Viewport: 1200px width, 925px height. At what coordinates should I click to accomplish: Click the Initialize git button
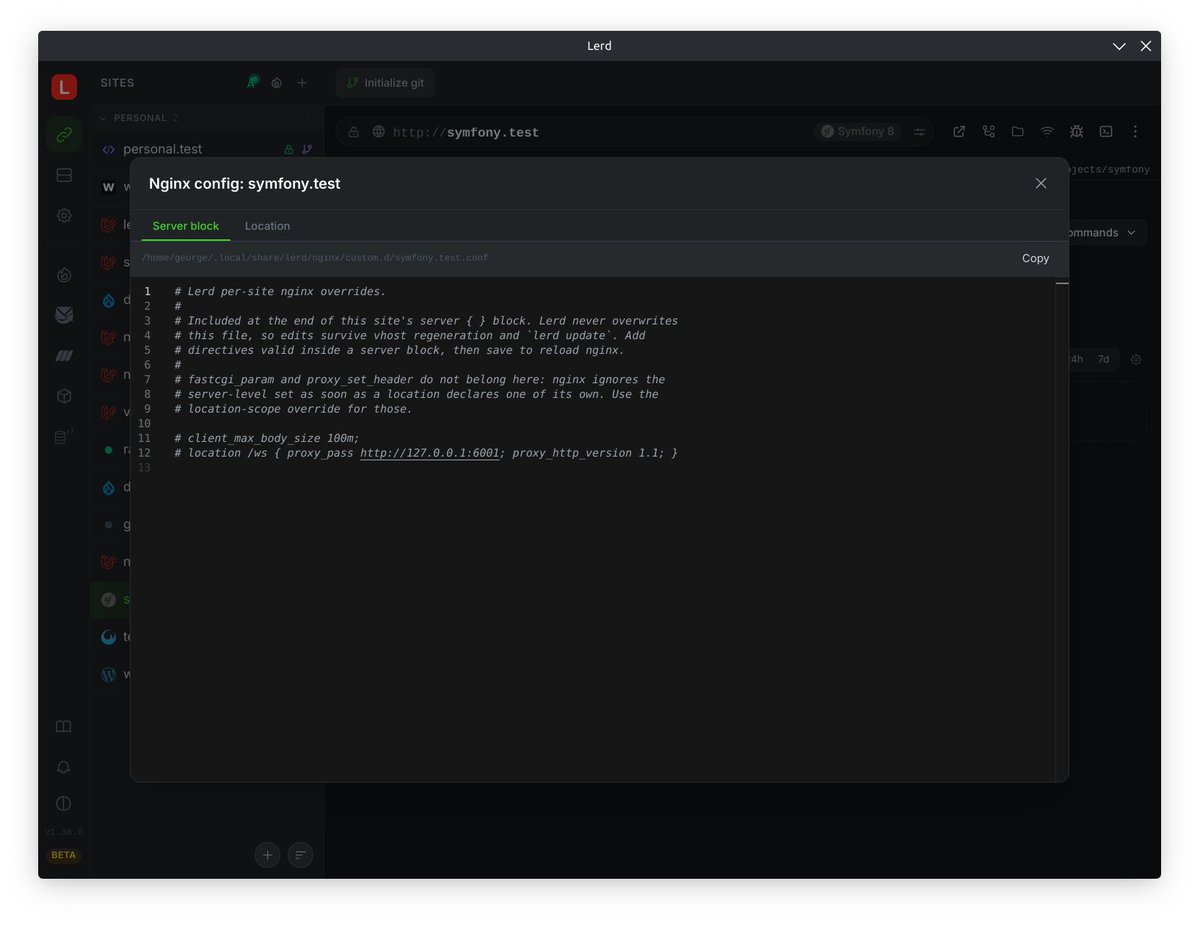(x=385, y=83)
